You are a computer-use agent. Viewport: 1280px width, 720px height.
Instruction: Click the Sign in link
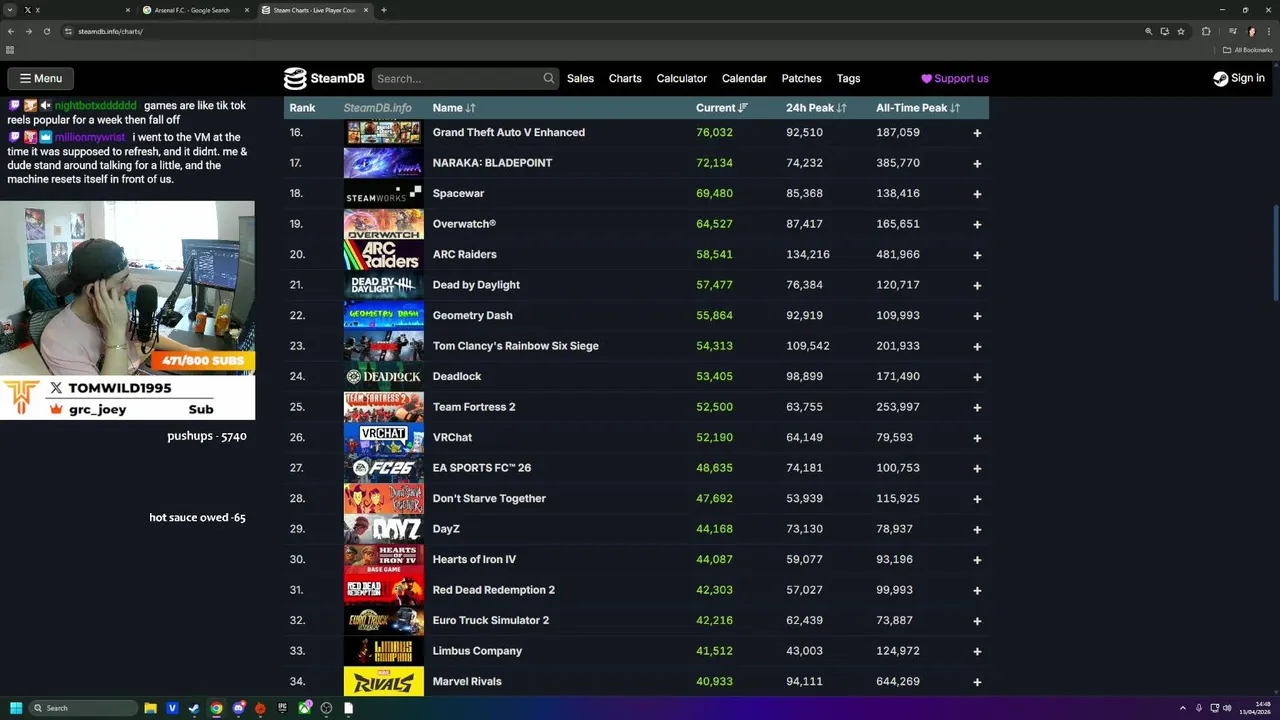1239,78
